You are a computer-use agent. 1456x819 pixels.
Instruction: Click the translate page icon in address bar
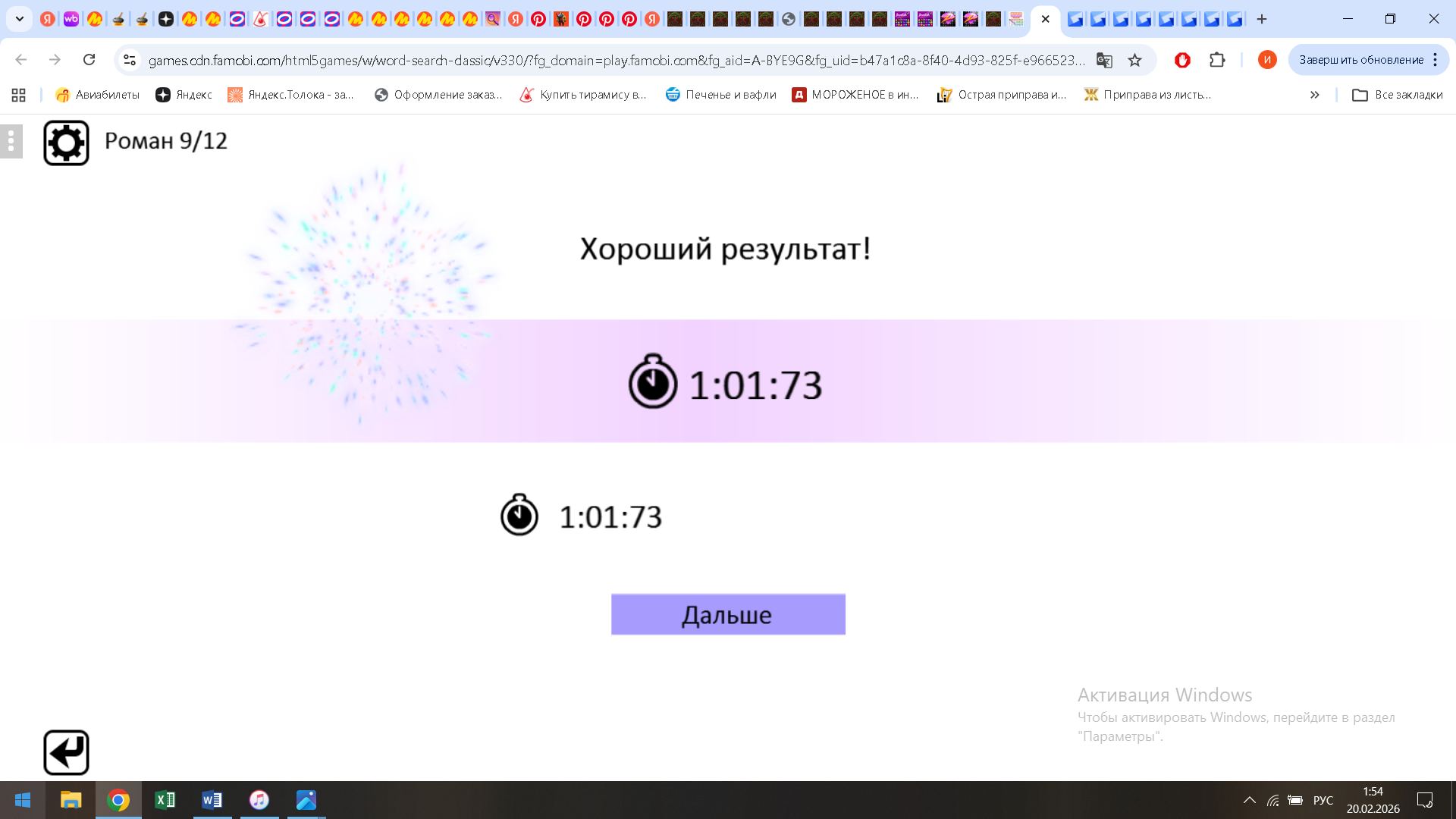coord(1103,60)
